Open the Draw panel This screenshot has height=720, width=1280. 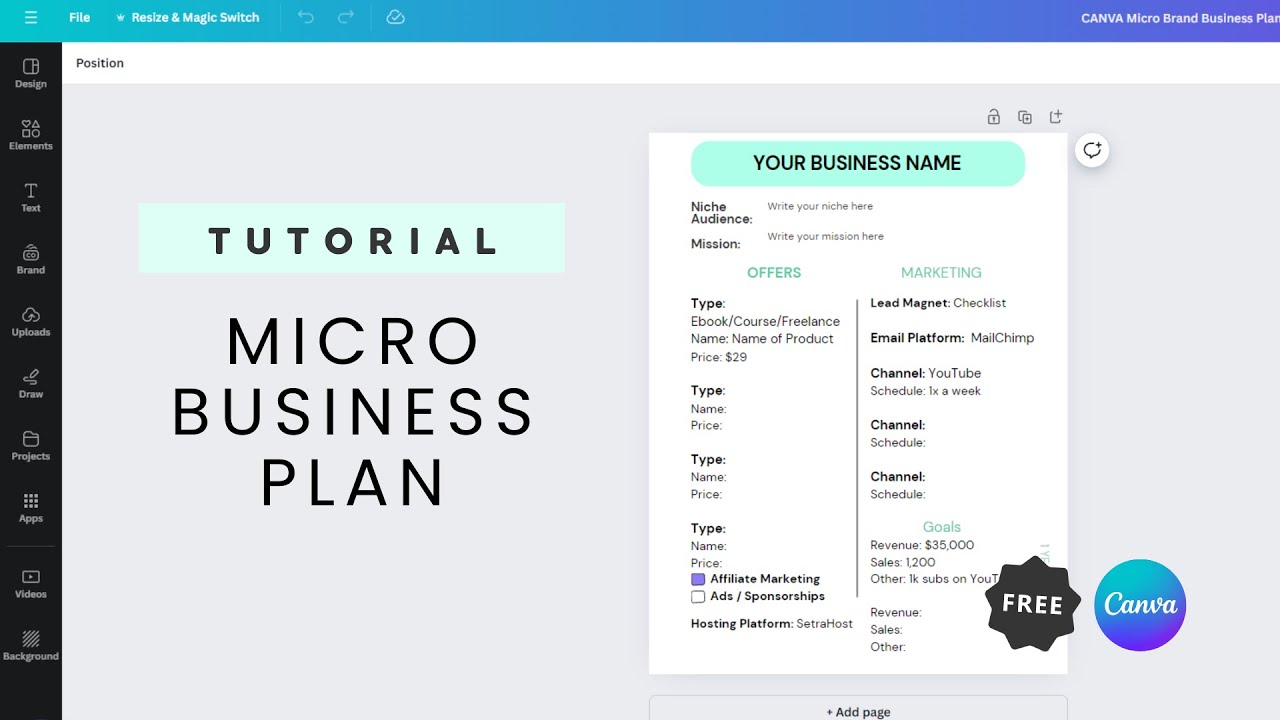pos(31,384)
